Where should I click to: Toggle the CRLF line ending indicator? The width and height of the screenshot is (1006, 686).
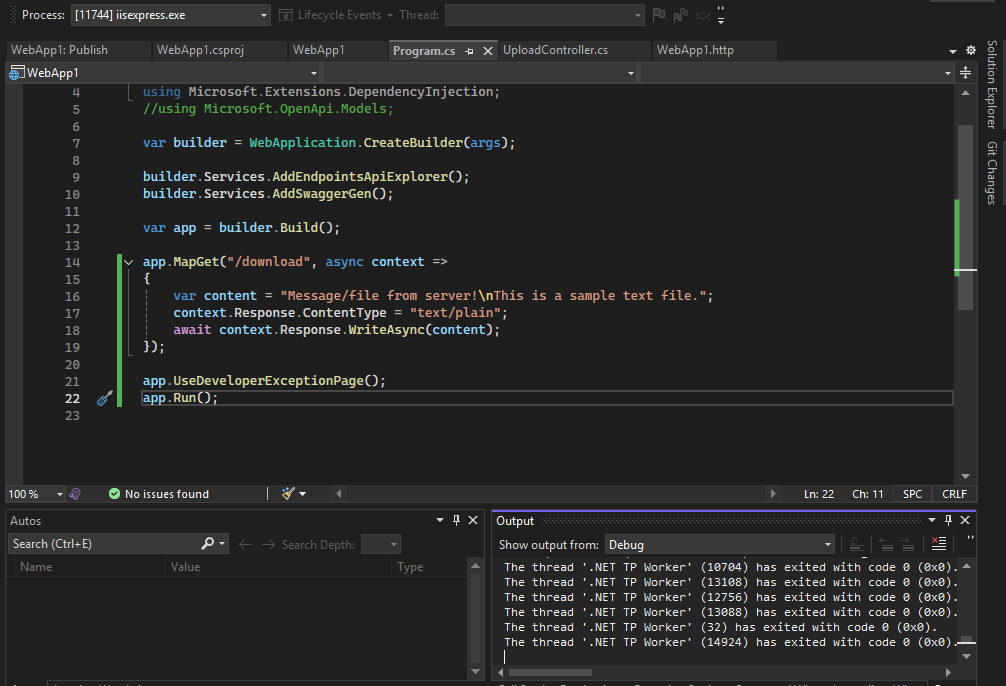(x=954, y=494)
